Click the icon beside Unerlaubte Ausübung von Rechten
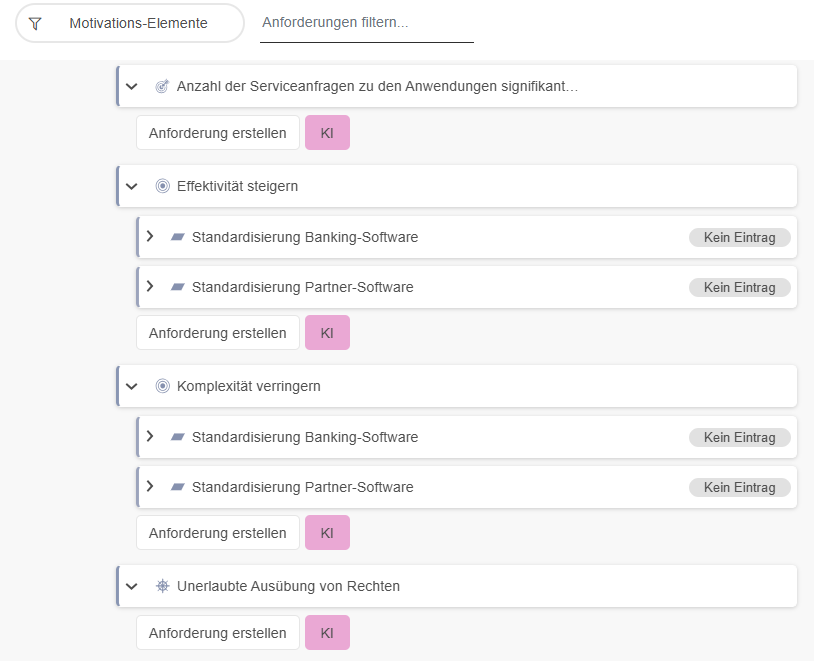 pyautogui.click(x=162, y=586)
